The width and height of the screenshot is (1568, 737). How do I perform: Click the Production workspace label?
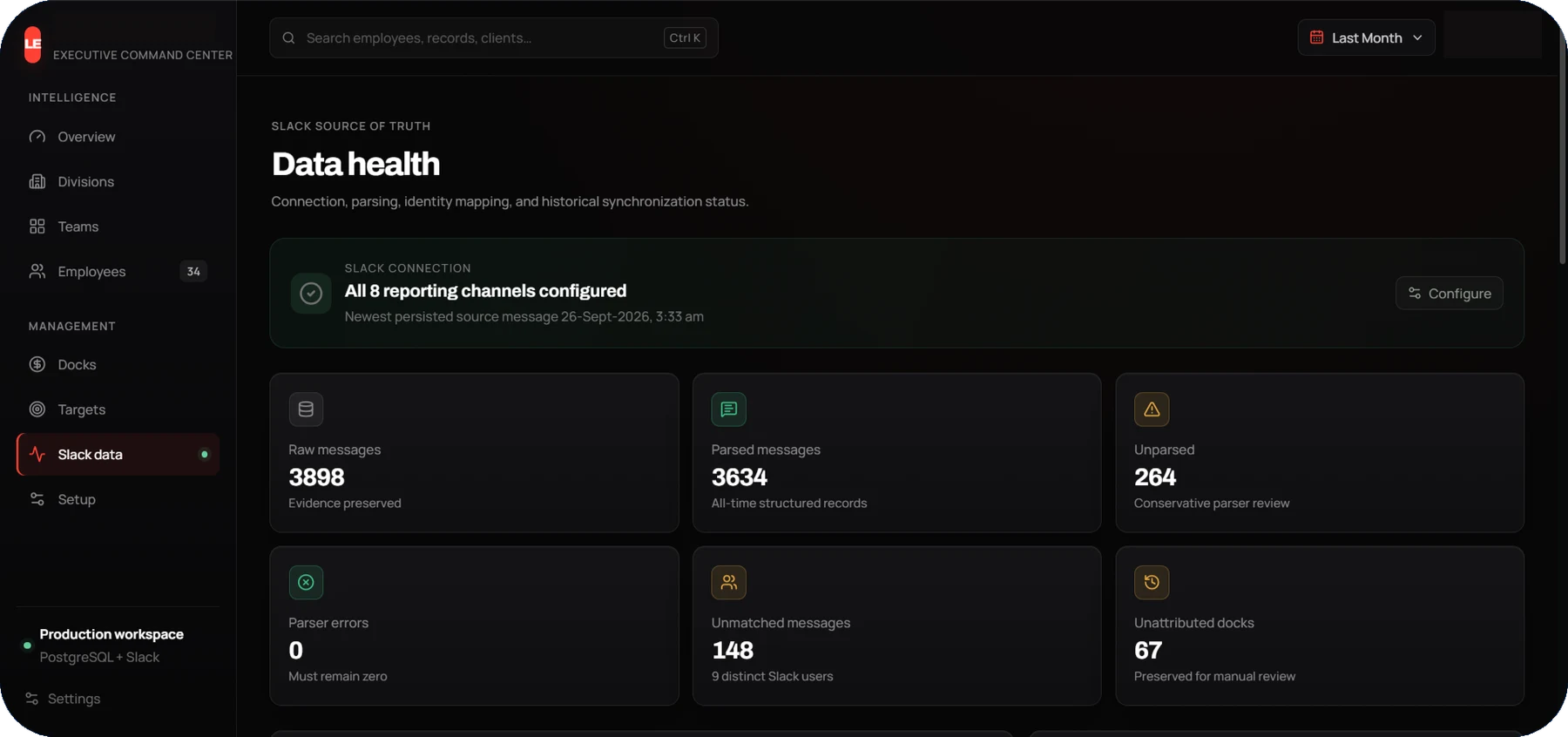coord(112,634)
